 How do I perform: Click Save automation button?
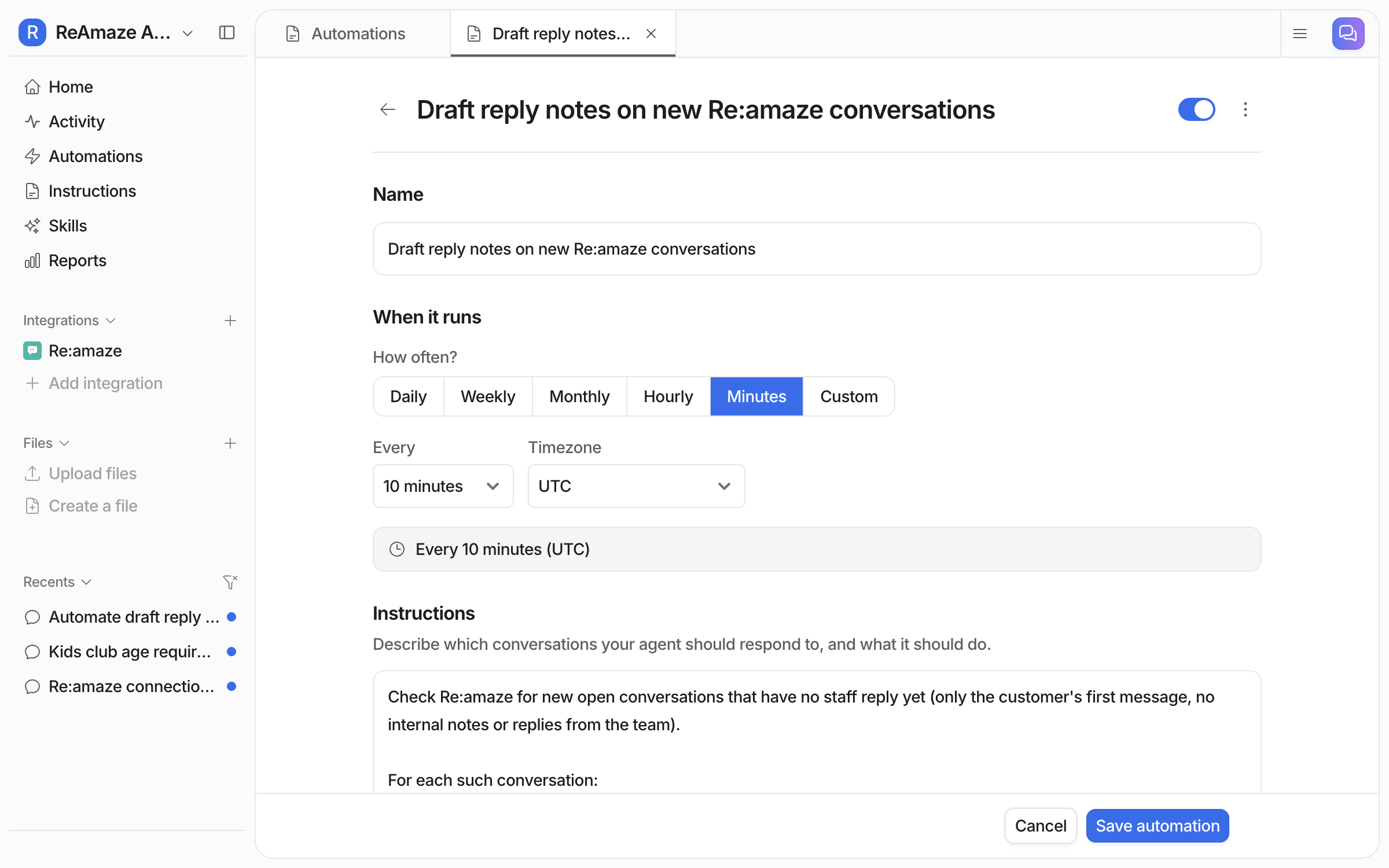[x=1157, y=826]
